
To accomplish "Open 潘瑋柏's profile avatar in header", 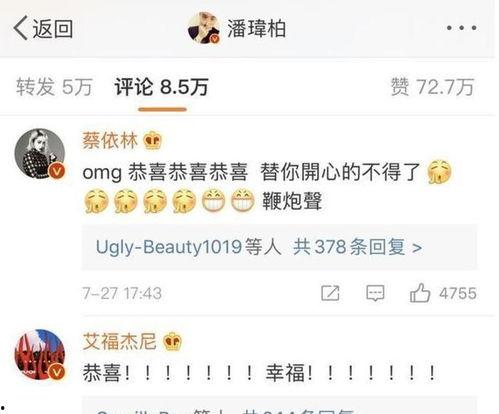I will (204, 28).
